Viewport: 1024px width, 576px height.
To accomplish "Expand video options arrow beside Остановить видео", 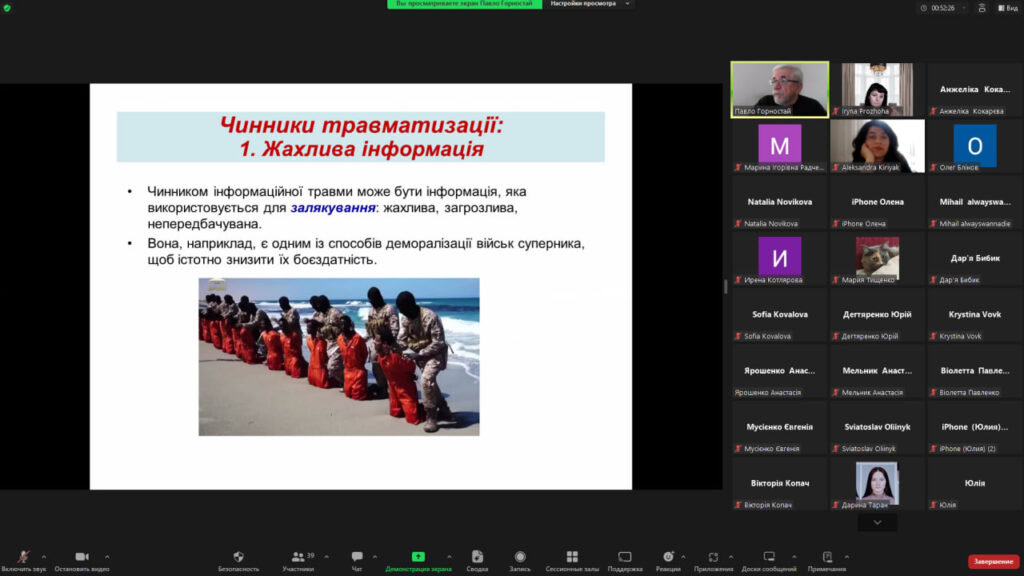I will click(x=107, y=557).
